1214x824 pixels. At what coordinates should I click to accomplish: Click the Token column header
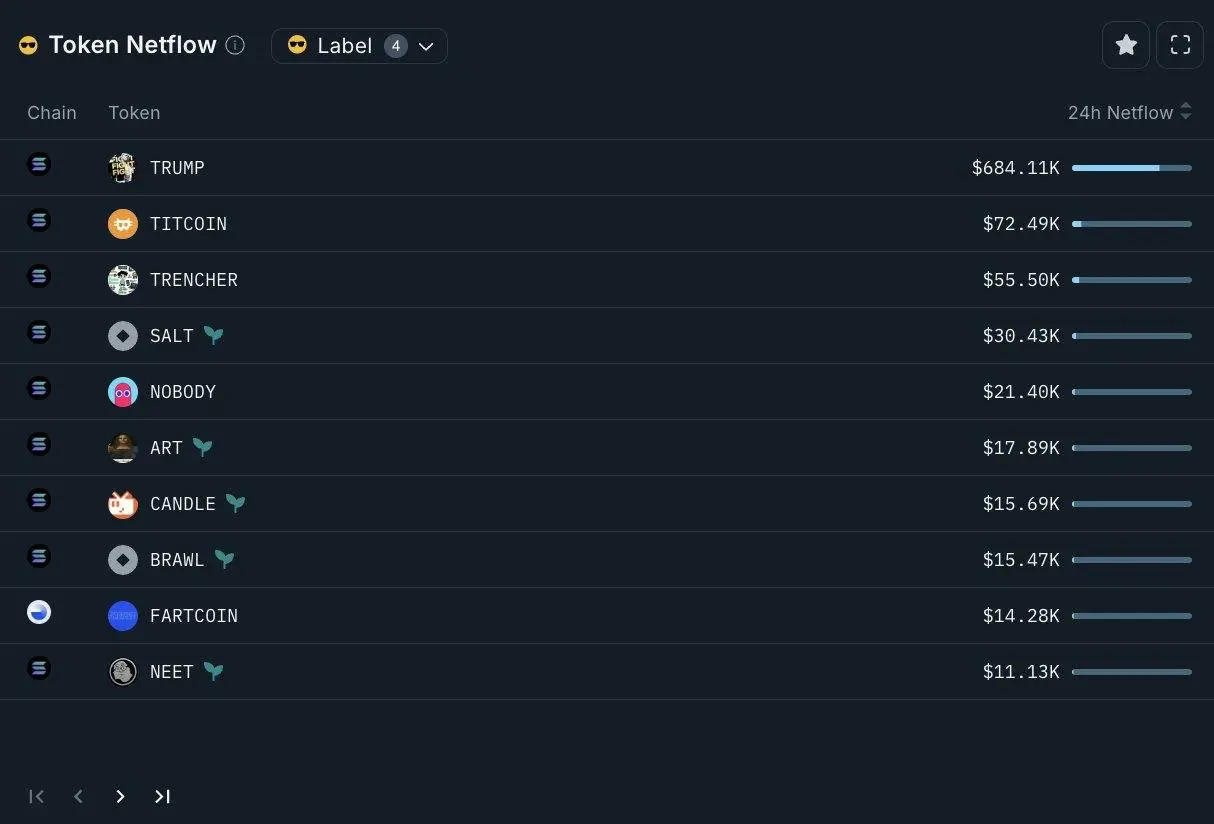[134, 112]
